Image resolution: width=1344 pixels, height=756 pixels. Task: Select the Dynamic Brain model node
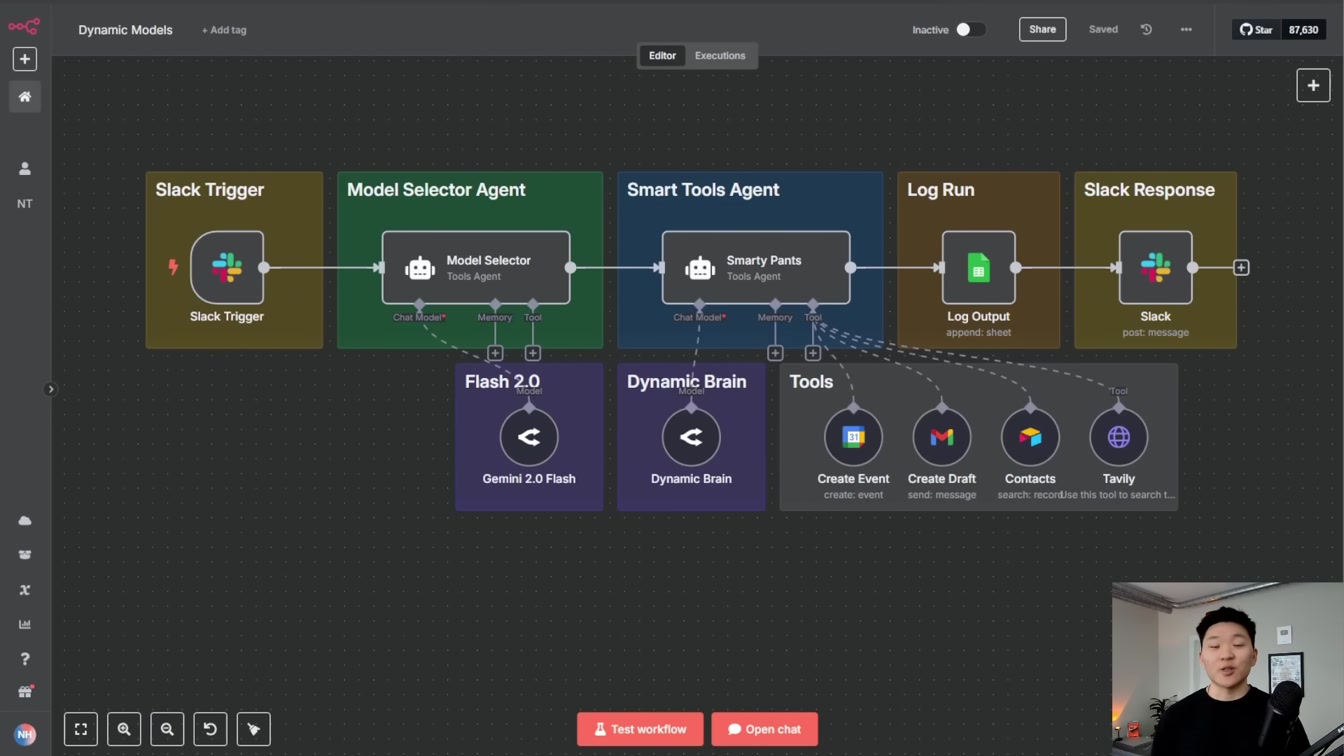(691, 437)
